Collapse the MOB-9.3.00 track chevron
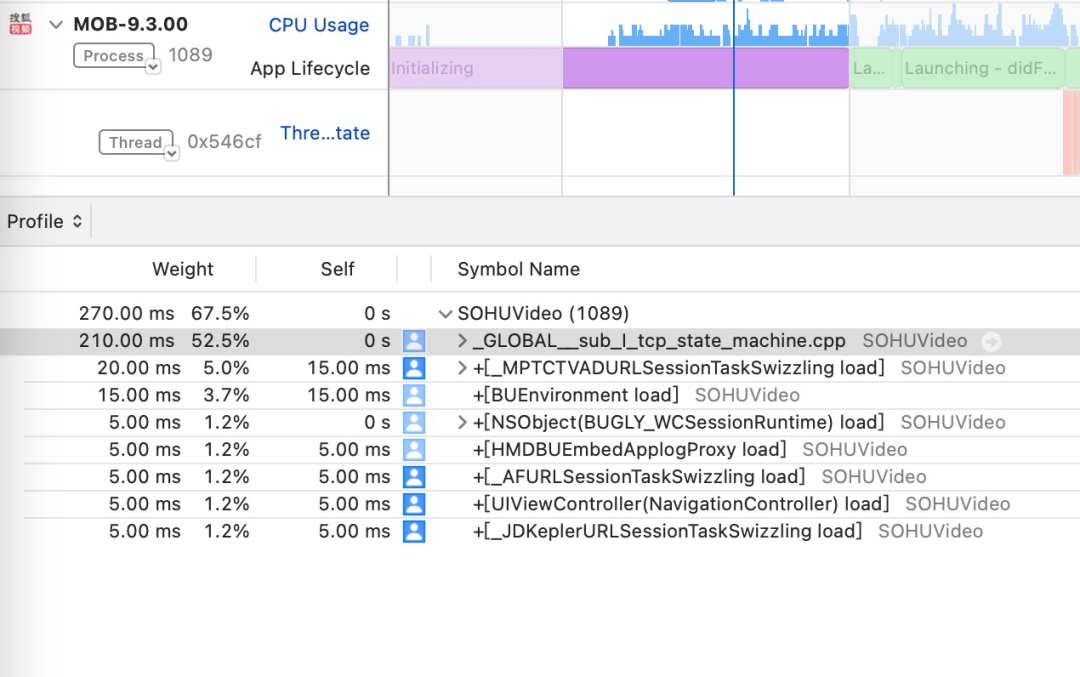Screen dimensions: 1080x677 (x=56, y=25)
